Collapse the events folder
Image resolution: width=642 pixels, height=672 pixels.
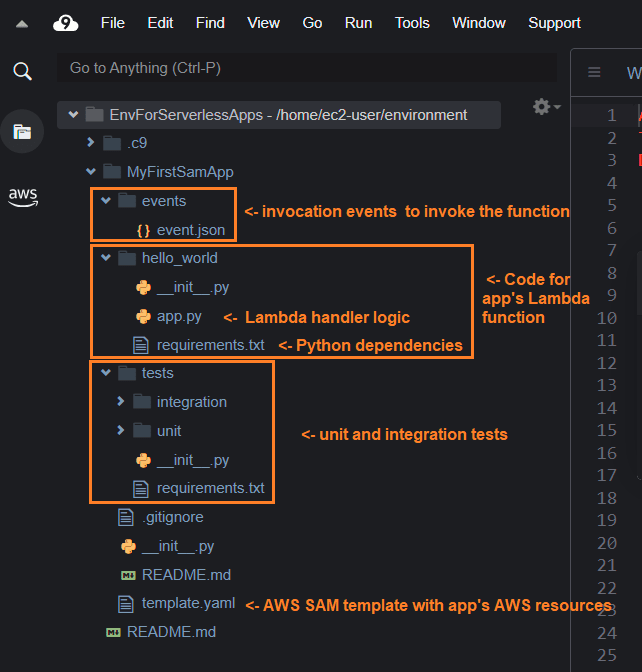105,201
